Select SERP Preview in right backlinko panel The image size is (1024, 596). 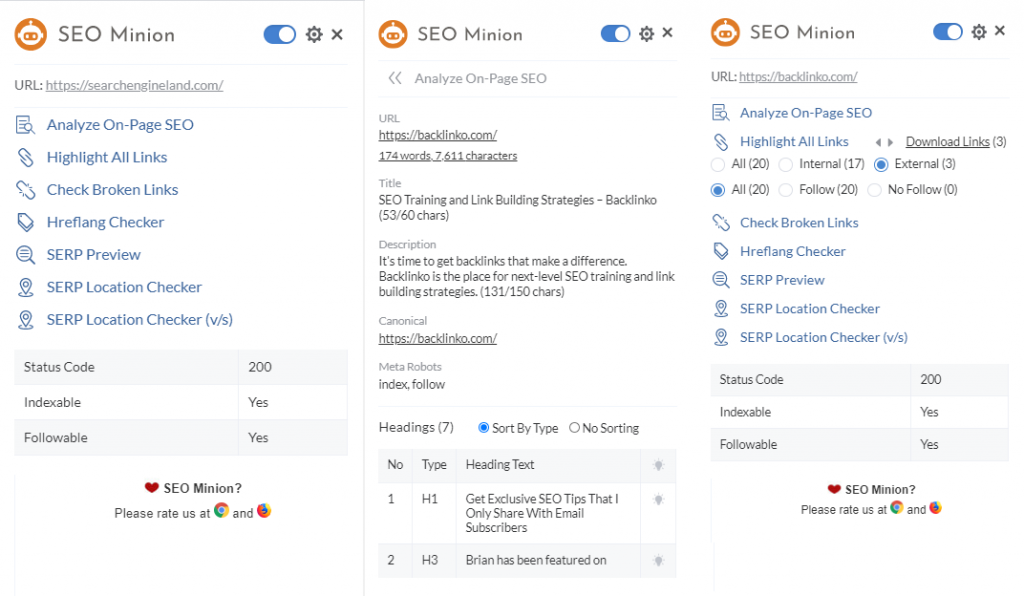782,280
